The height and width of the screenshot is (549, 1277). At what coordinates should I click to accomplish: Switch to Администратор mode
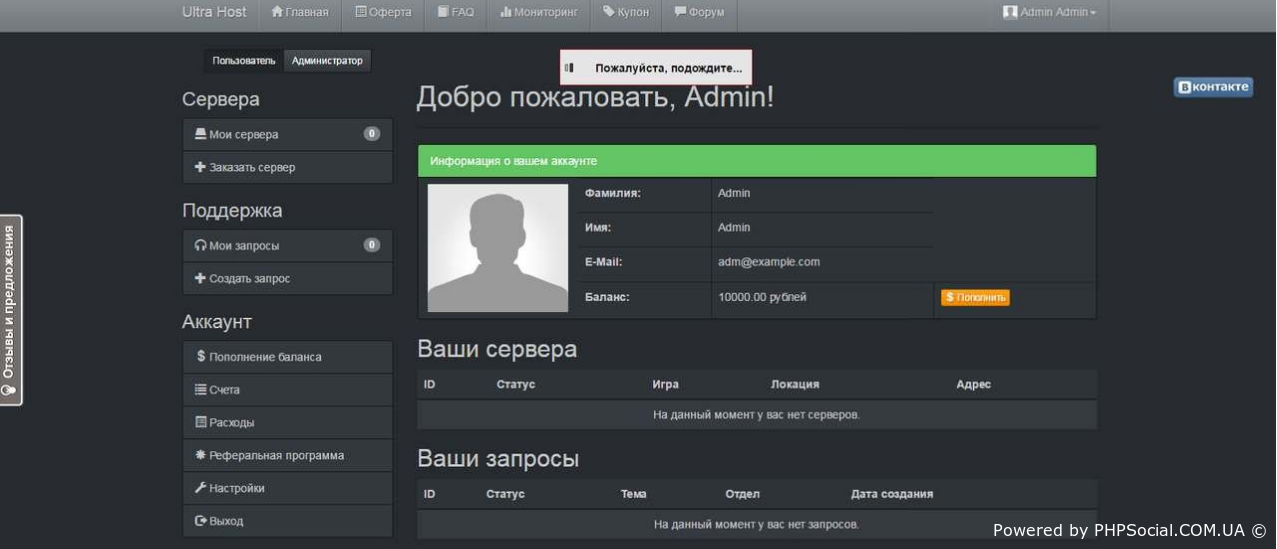pyautogui.click(x=327, y=61)
